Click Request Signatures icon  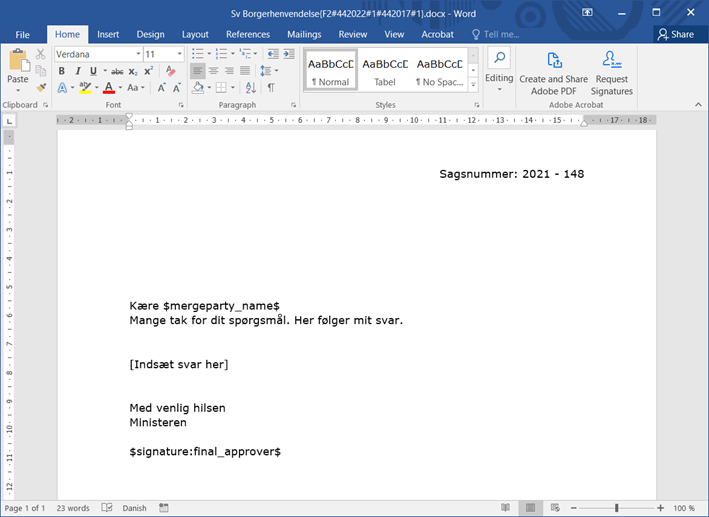(612, 72)
